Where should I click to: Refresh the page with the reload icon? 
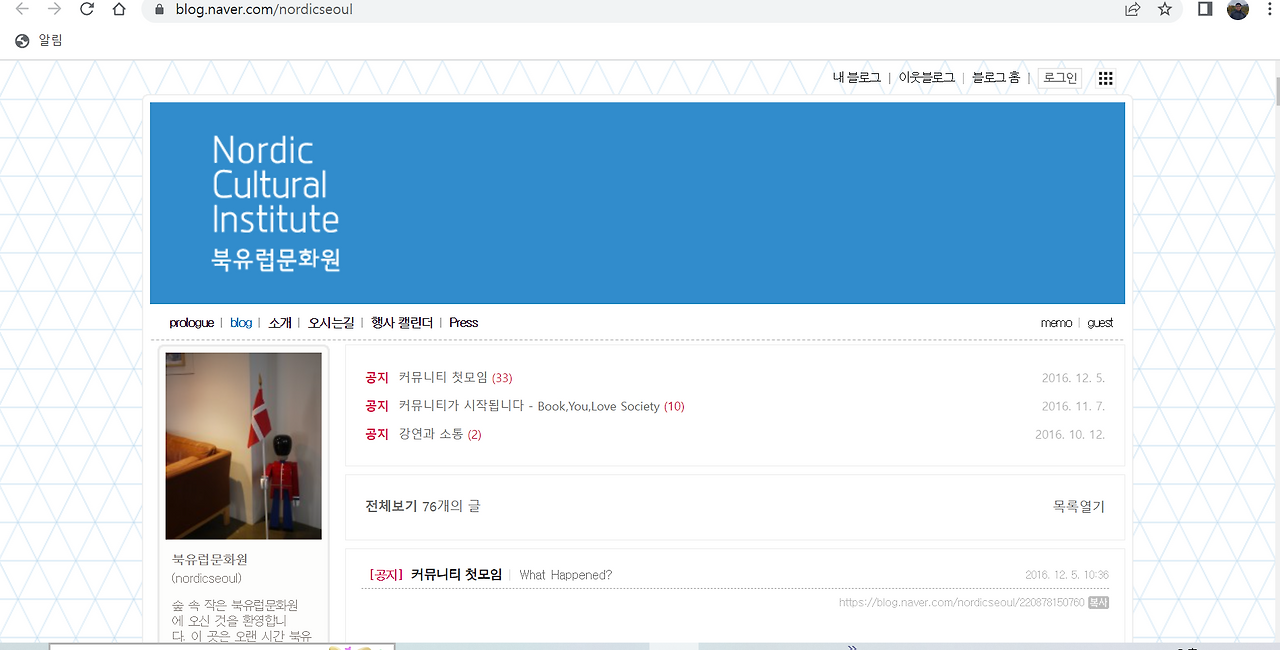pos(86,10)
